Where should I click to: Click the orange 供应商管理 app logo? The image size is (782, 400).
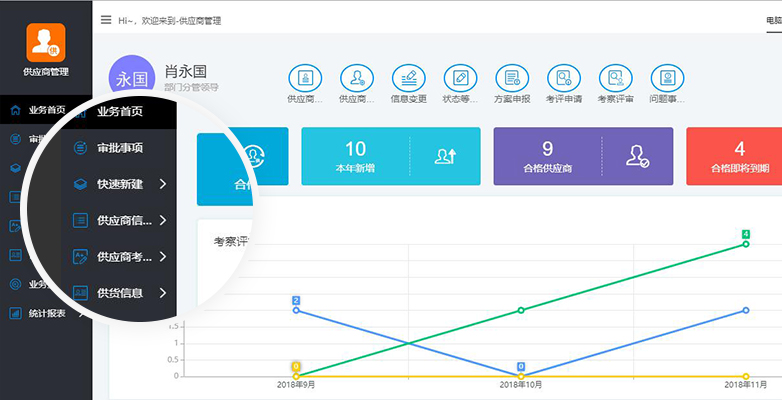(46, 42)
